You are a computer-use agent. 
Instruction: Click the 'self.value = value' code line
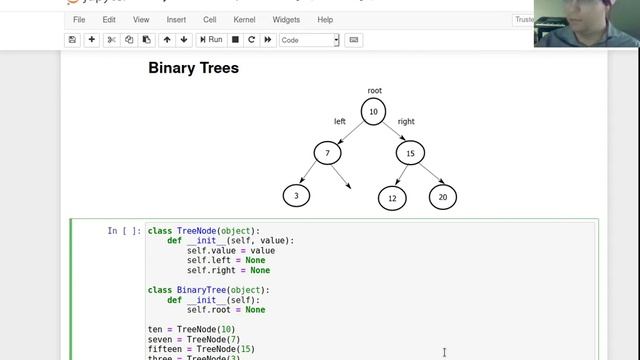[231, 251]
